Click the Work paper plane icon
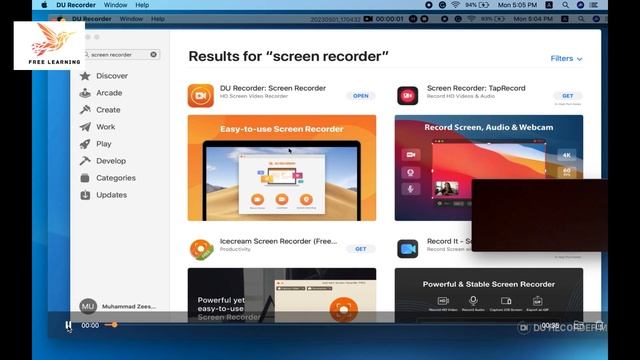 click(x=85, y=127)
